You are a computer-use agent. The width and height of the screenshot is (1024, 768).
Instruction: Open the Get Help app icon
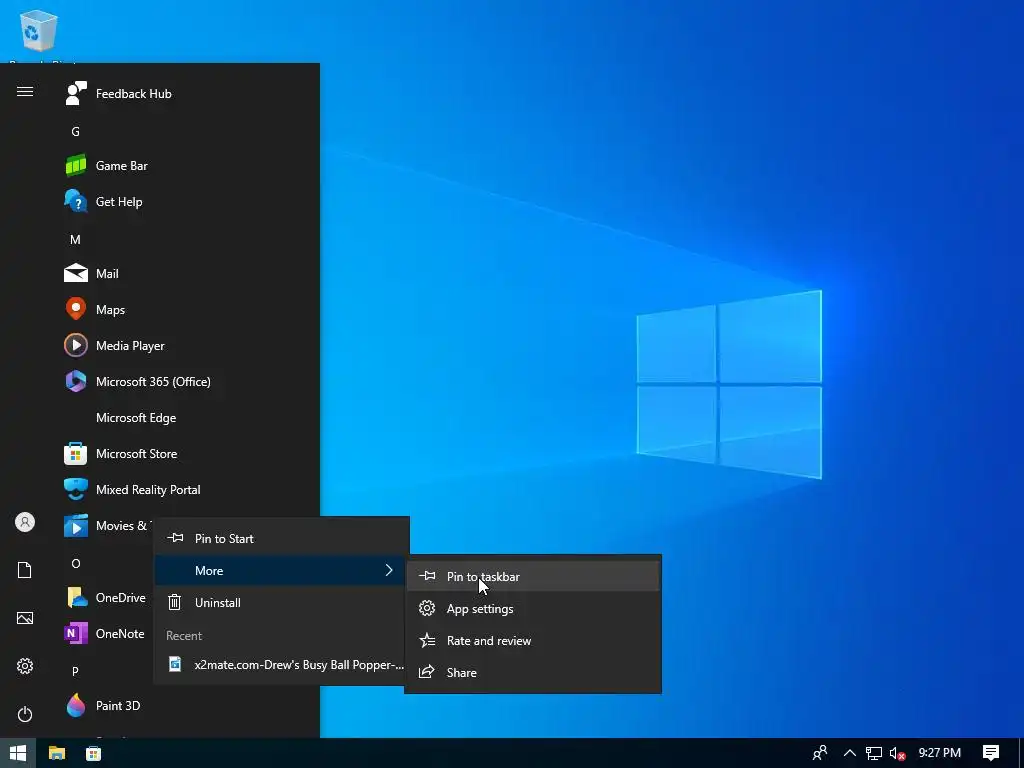pyautogui.click(x=76, y=202)
